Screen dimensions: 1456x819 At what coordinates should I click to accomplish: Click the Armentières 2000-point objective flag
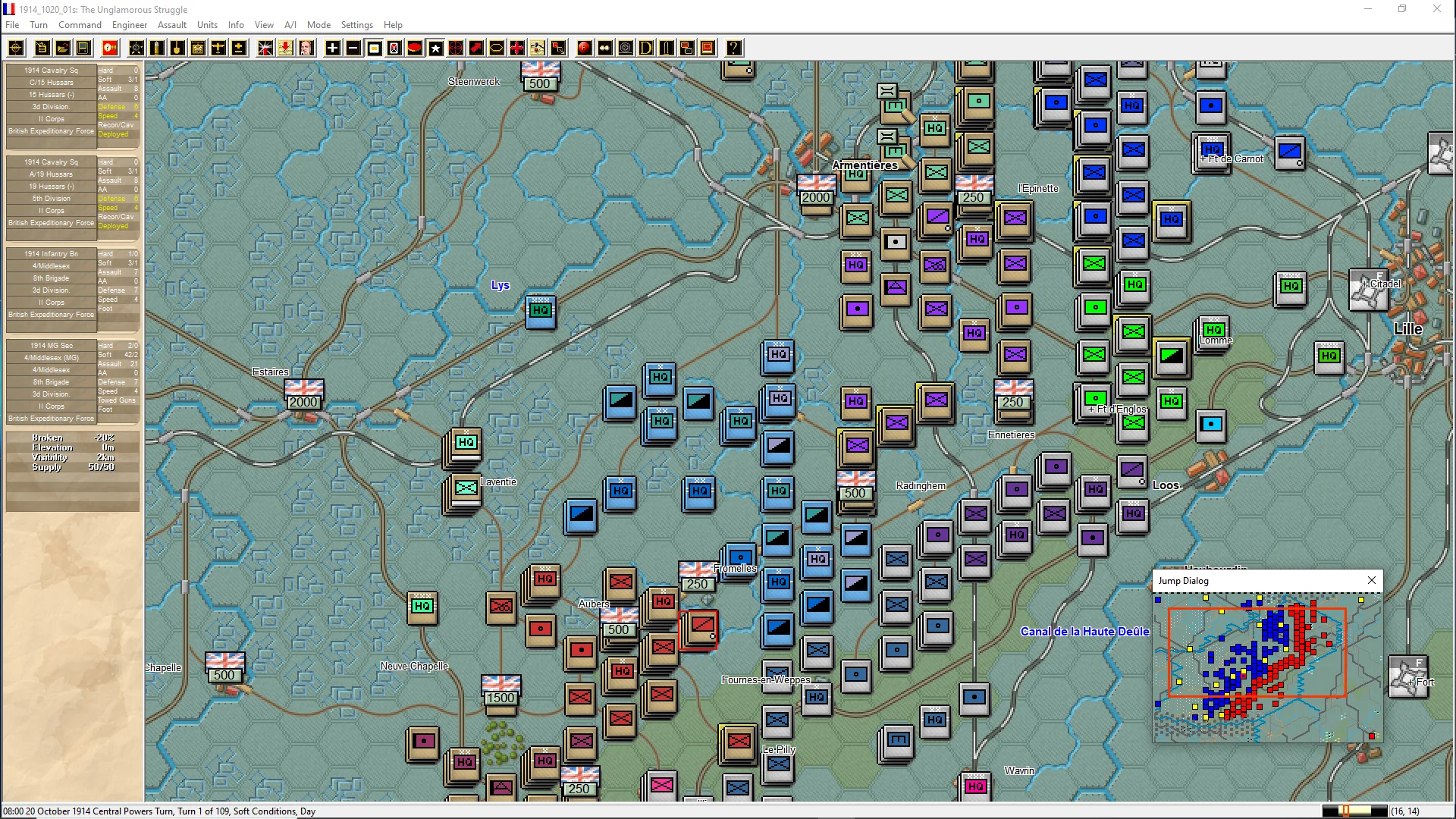pos(816,190)
